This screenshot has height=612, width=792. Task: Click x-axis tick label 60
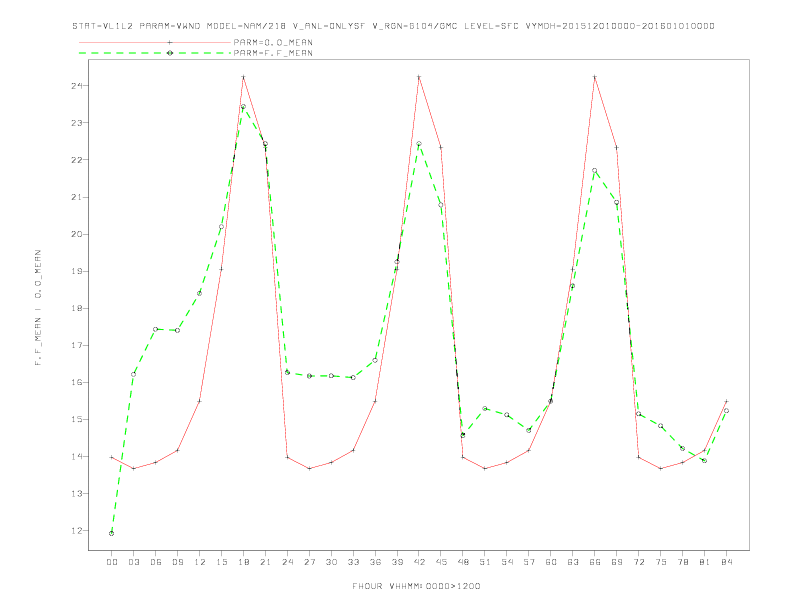click(x=551, y=562)
